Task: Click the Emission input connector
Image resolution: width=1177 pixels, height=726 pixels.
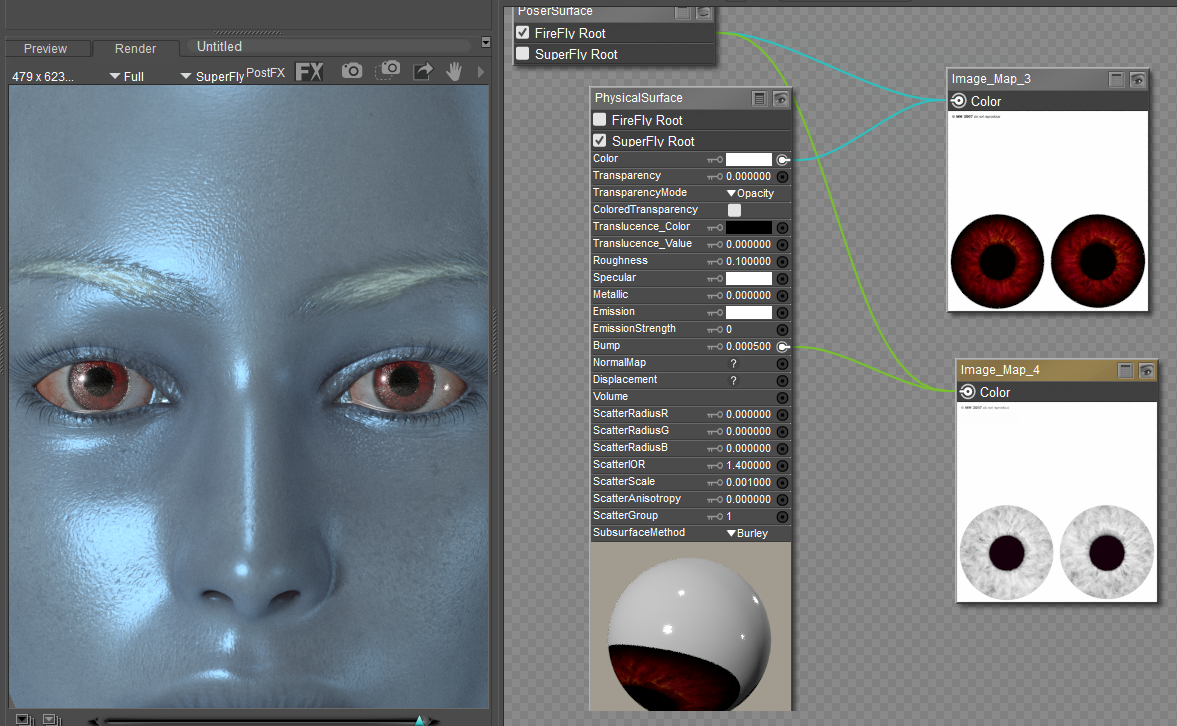Action: pos(782,312)
